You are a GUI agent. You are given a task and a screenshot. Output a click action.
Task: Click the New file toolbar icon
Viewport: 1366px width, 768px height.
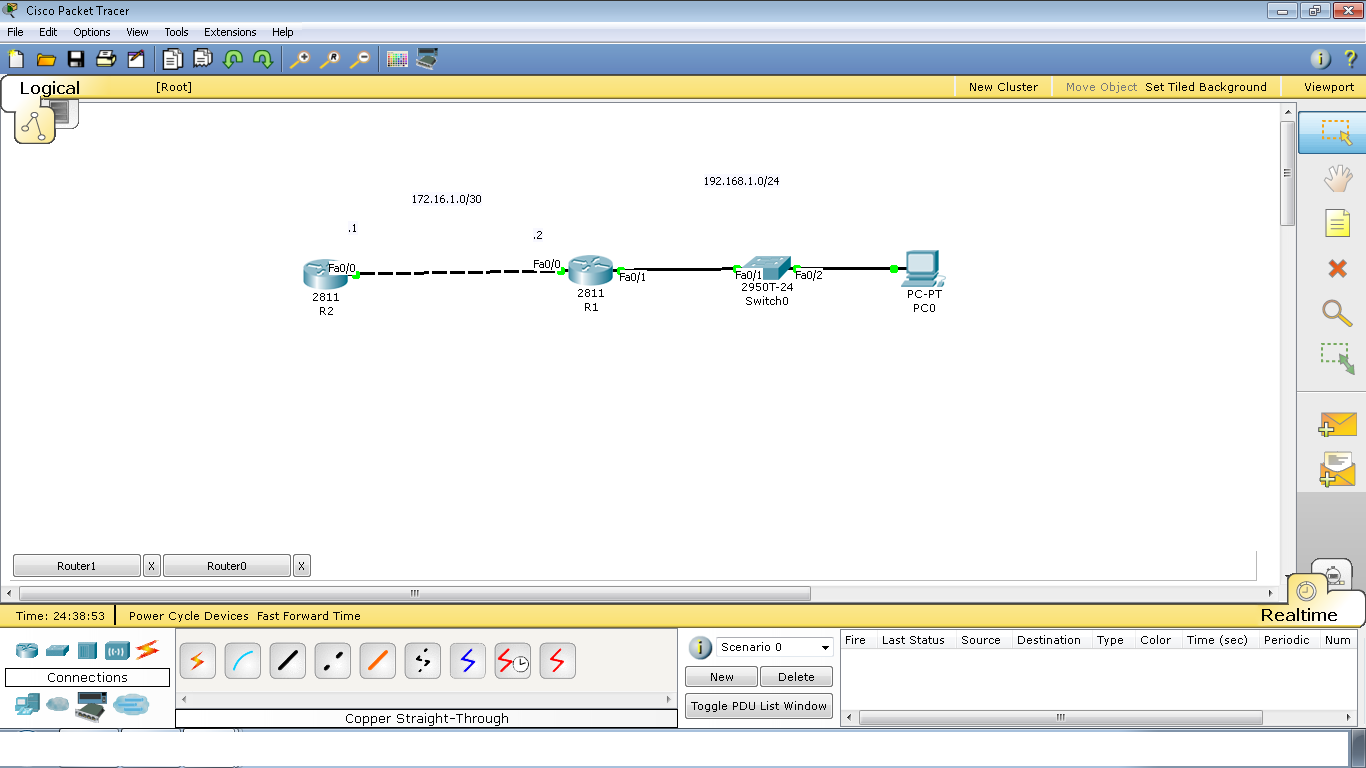point(16,59)
